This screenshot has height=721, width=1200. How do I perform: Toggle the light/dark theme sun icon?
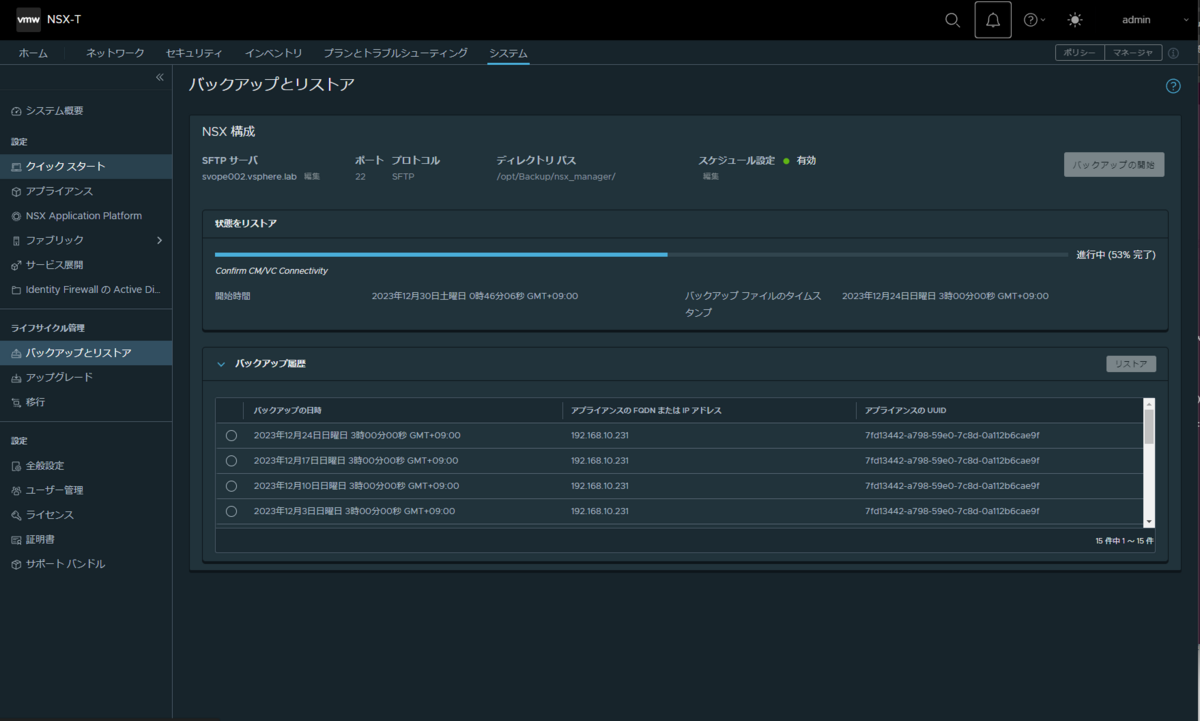[1075, 20]
